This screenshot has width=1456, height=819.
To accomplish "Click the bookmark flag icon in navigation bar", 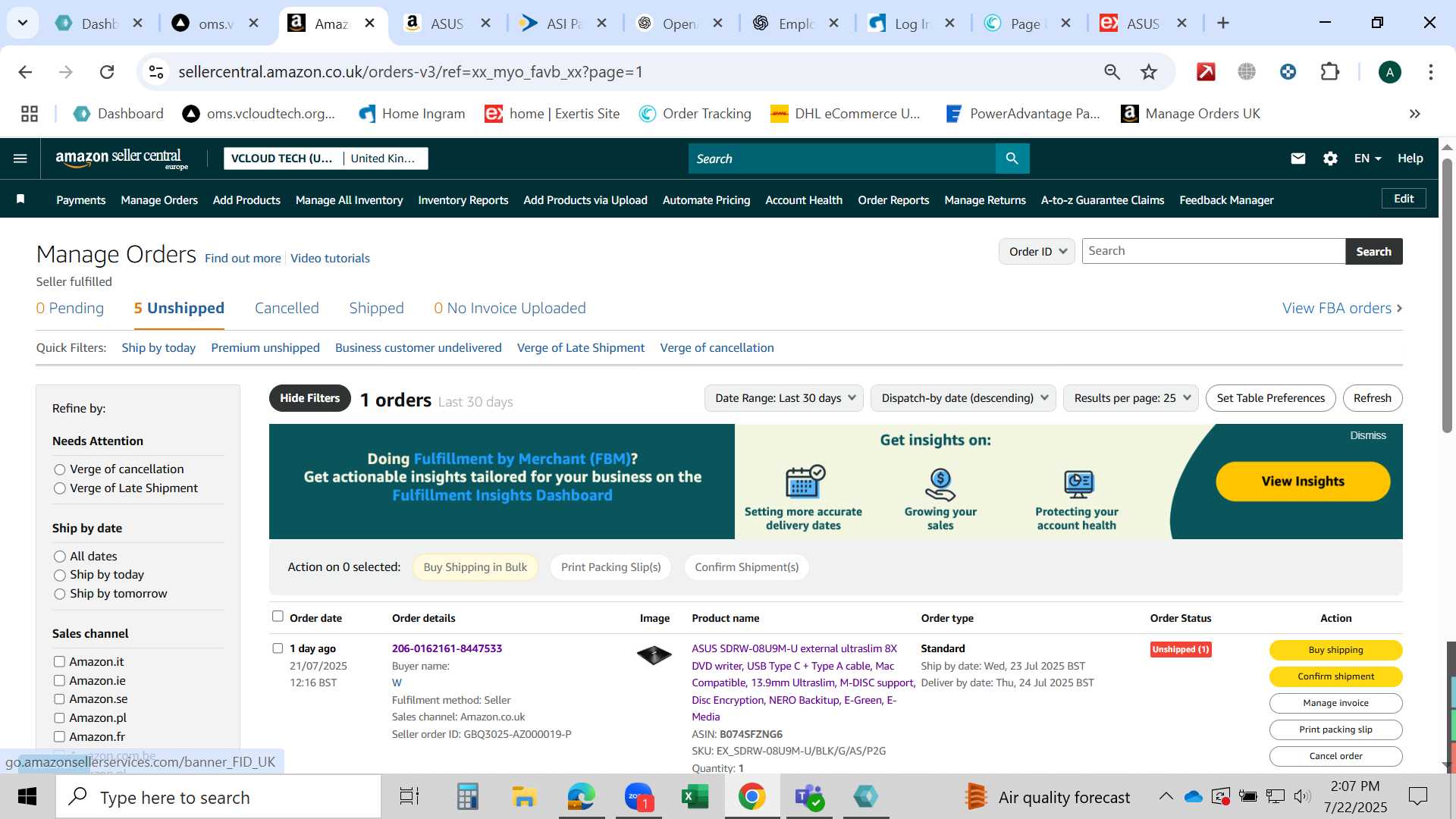I will pyautogui.click(x=20, y=199).
